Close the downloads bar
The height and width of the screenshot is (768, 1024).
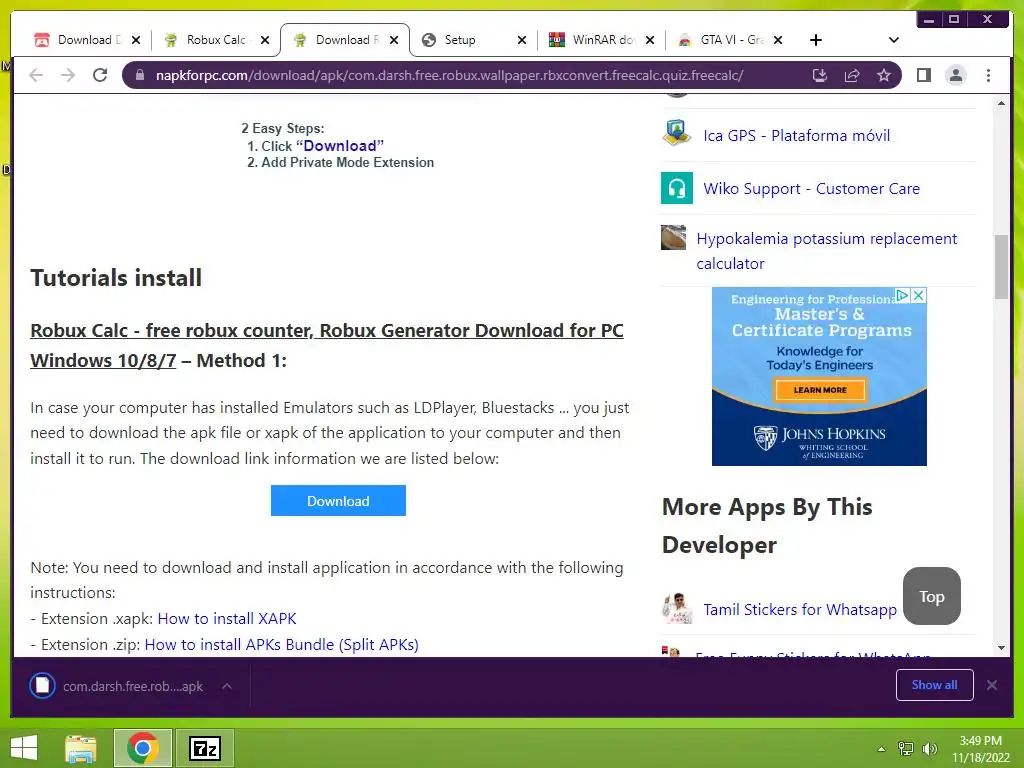coord(991,685)
